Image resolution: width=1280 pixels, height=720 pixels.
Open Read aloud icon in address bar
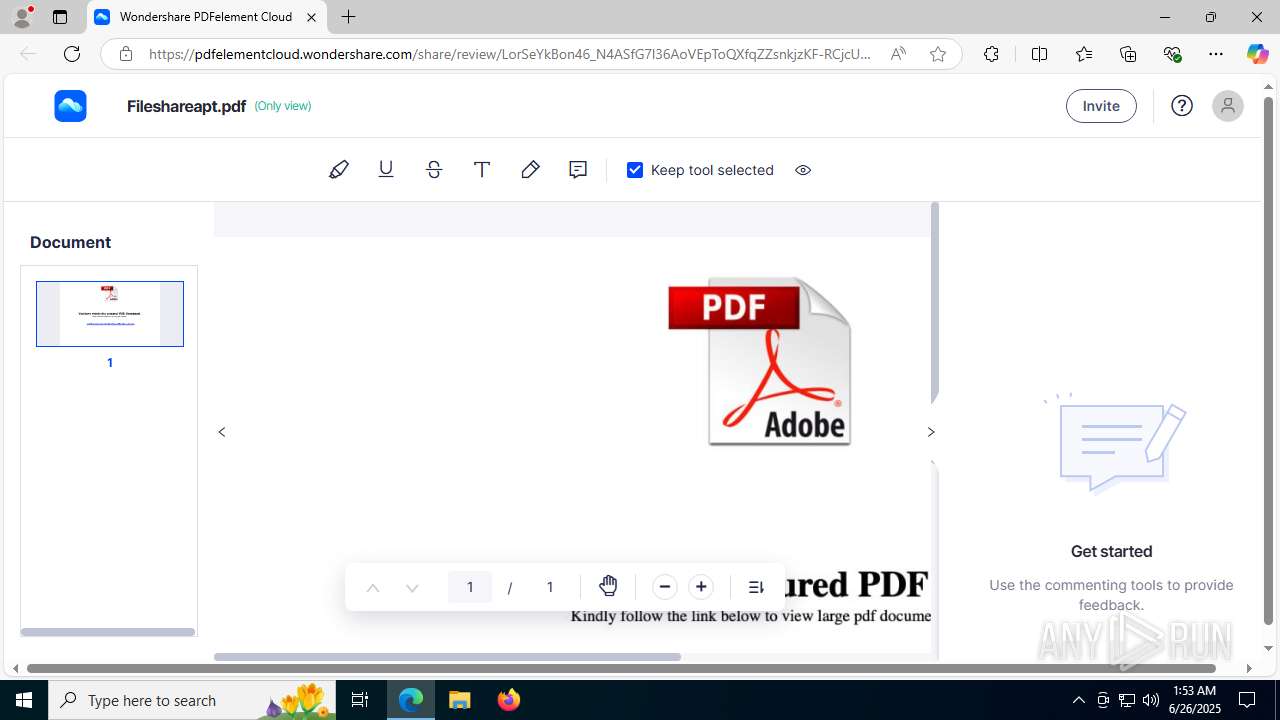tap(898, 54)
